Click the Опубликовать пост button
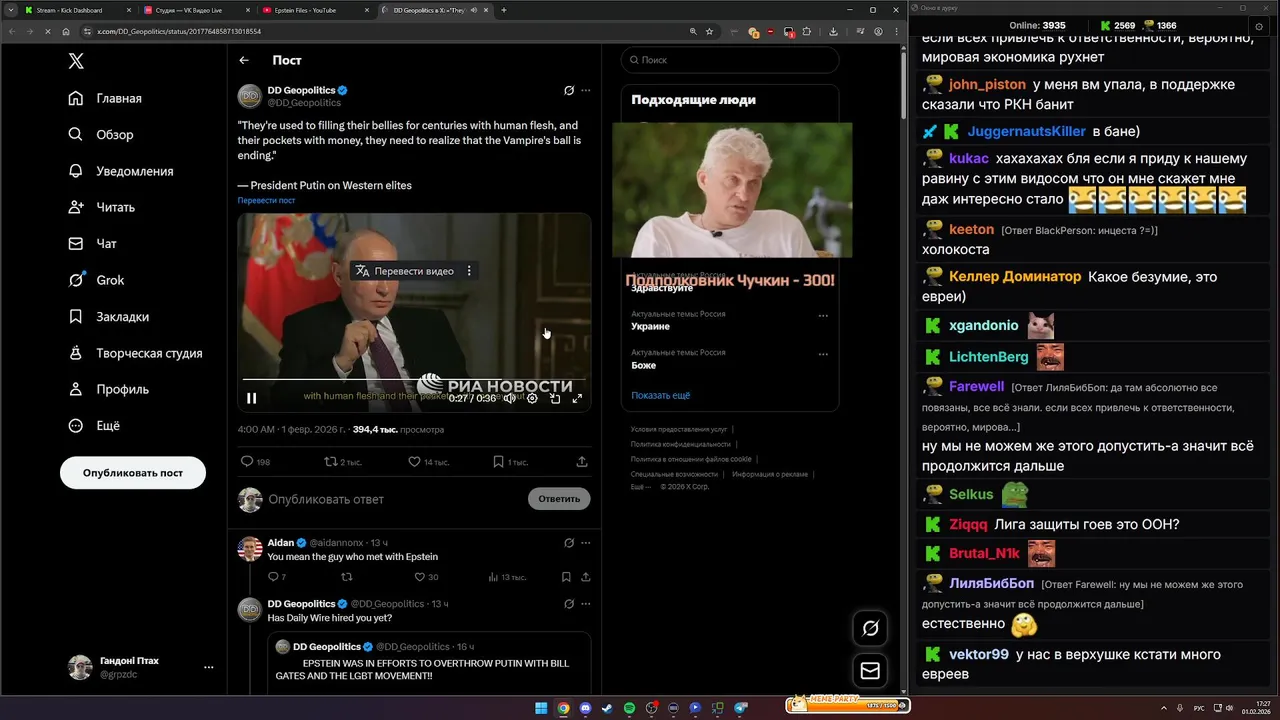The image size is (1280, 720). 133,473
